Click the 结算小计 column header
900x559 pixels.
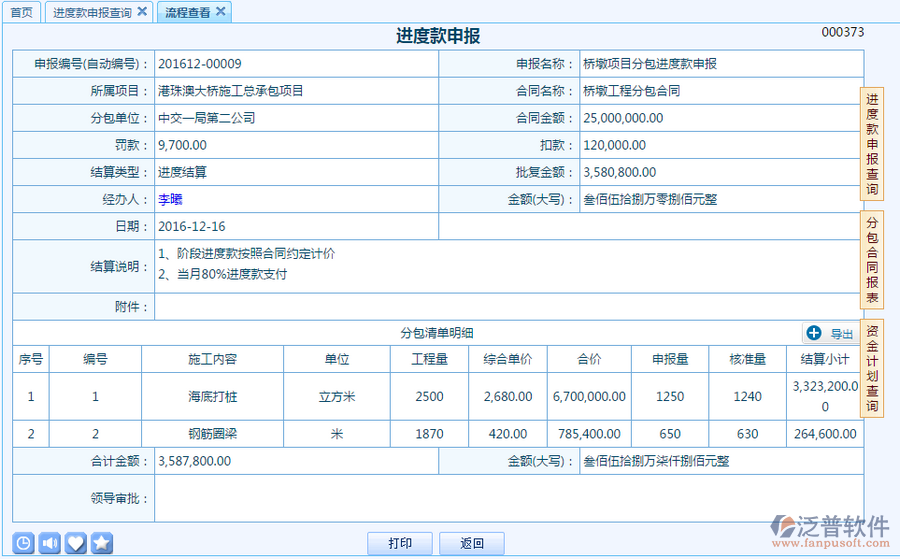[x=825, y=359]
